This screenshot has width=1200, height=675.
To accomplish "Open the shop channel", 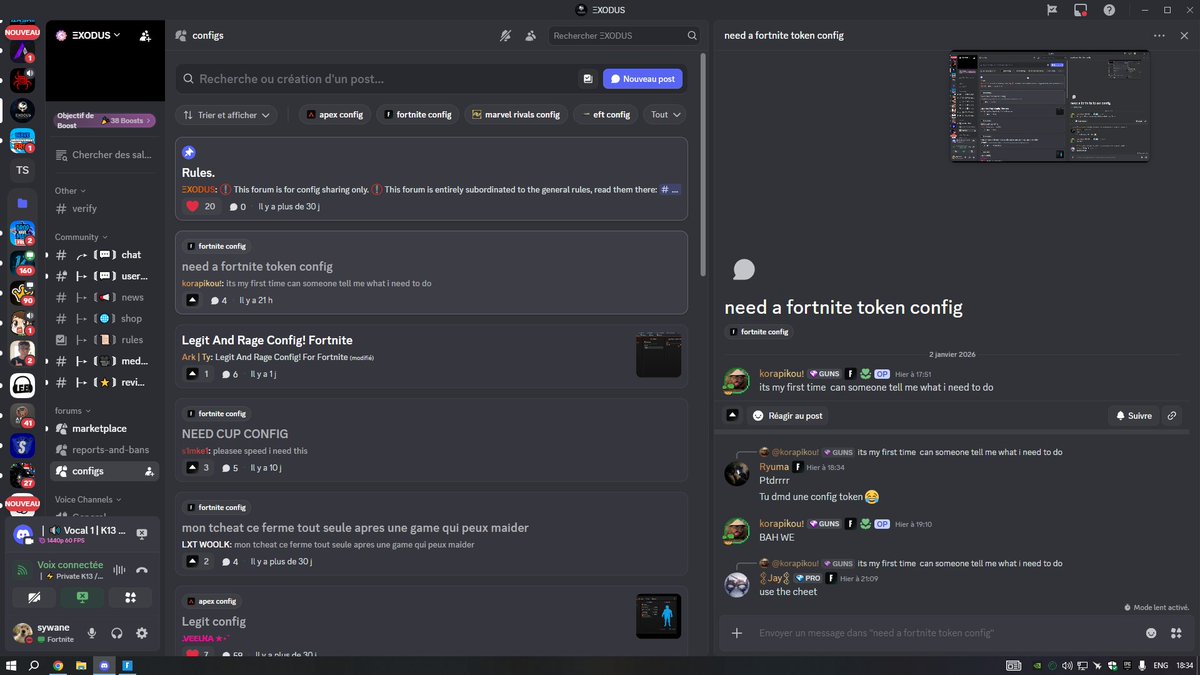I will click(x=105, y=318).
